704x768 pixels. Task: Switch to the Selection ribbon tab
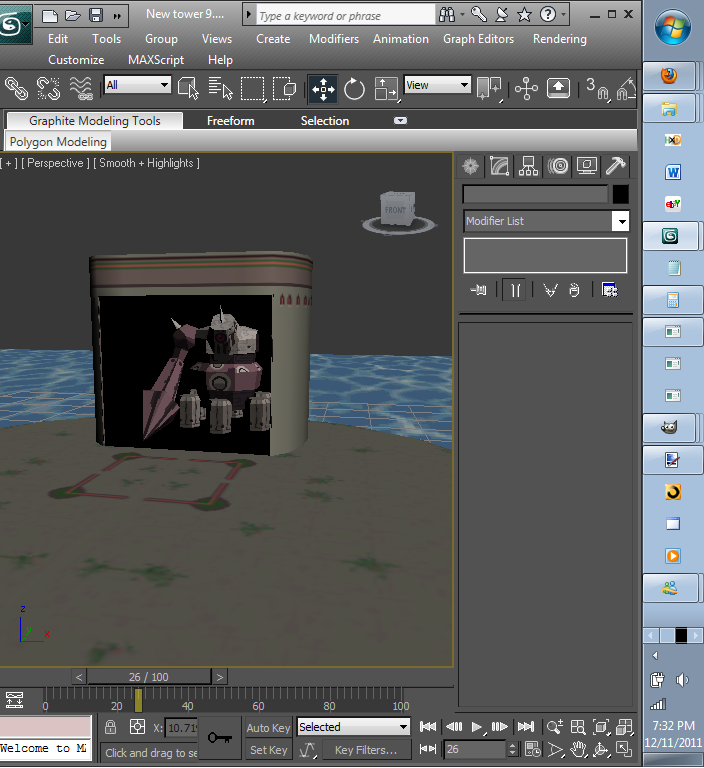pos(325,121)
